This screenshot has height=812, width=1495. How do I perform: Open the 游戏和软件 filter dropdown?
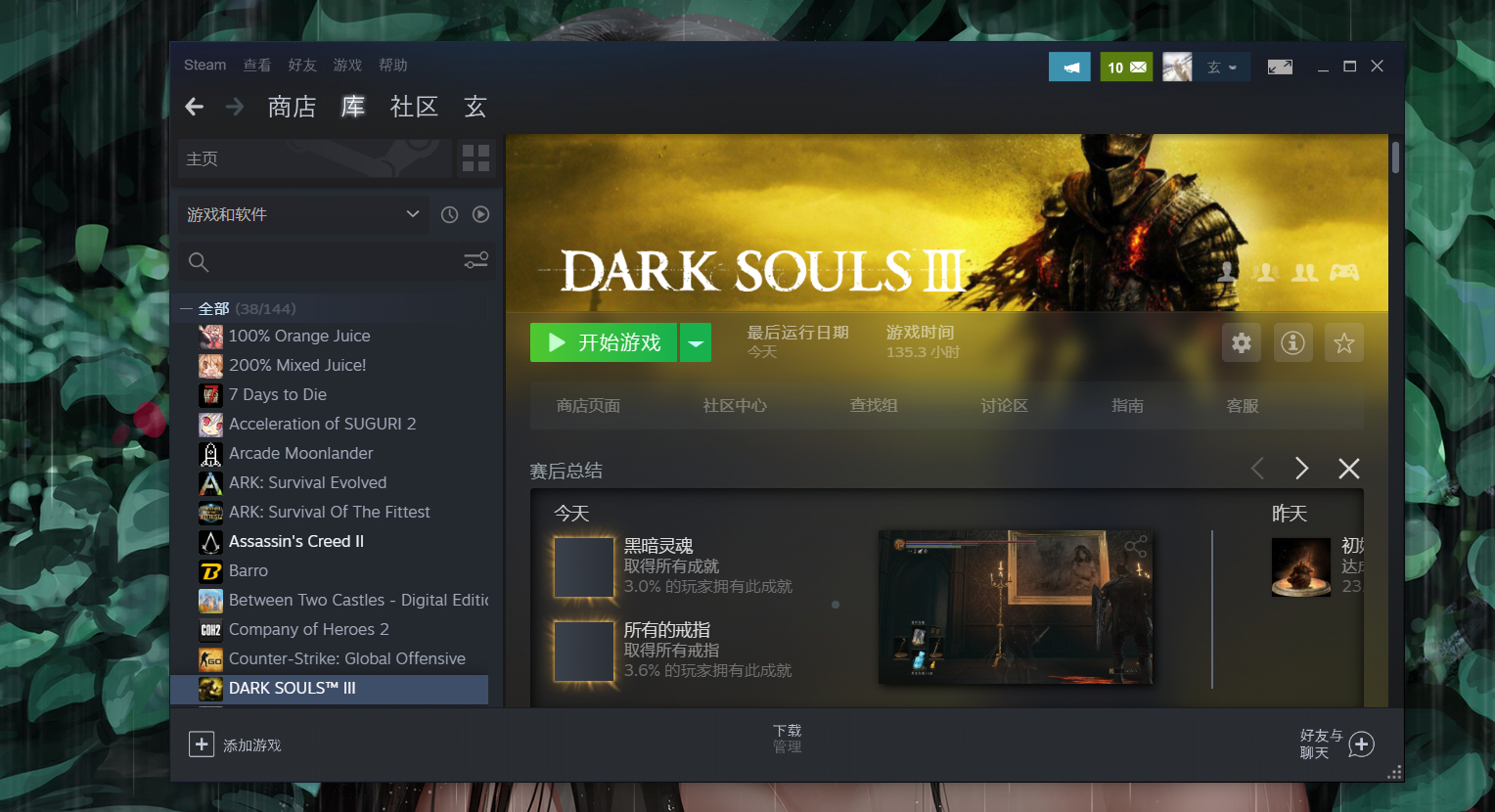click(x=304, y=214)
